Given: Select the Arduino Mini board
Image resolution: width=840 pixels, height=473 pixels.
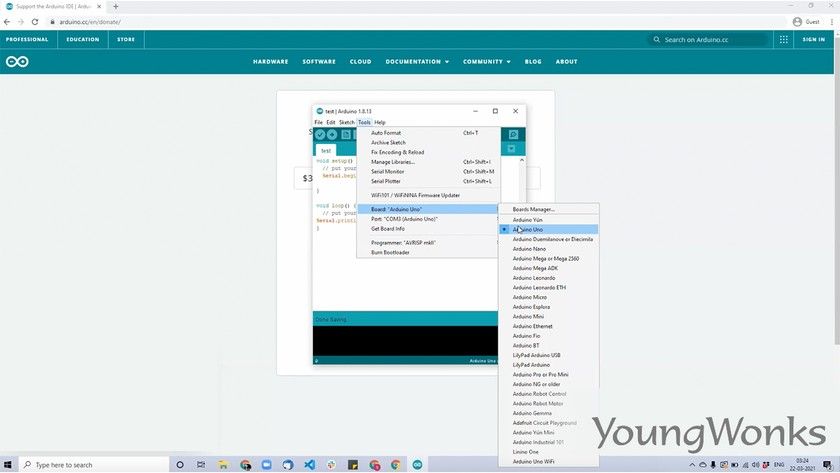Looking at the screenshot, I should click(x=549, y=317).
